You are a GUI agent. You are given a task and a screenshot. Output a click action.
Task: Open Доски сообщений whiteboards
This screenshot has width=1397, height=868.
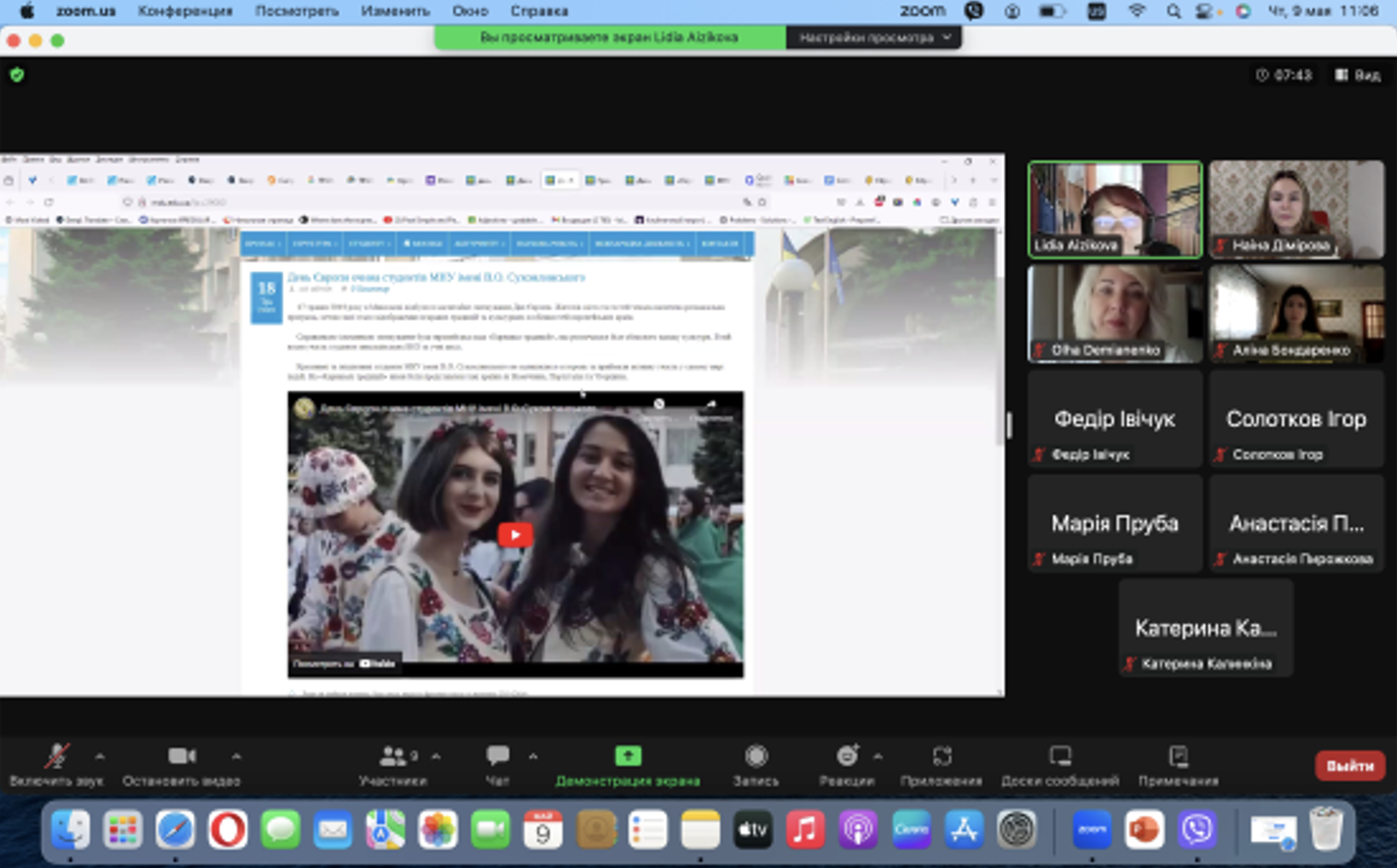point(1059,757)
